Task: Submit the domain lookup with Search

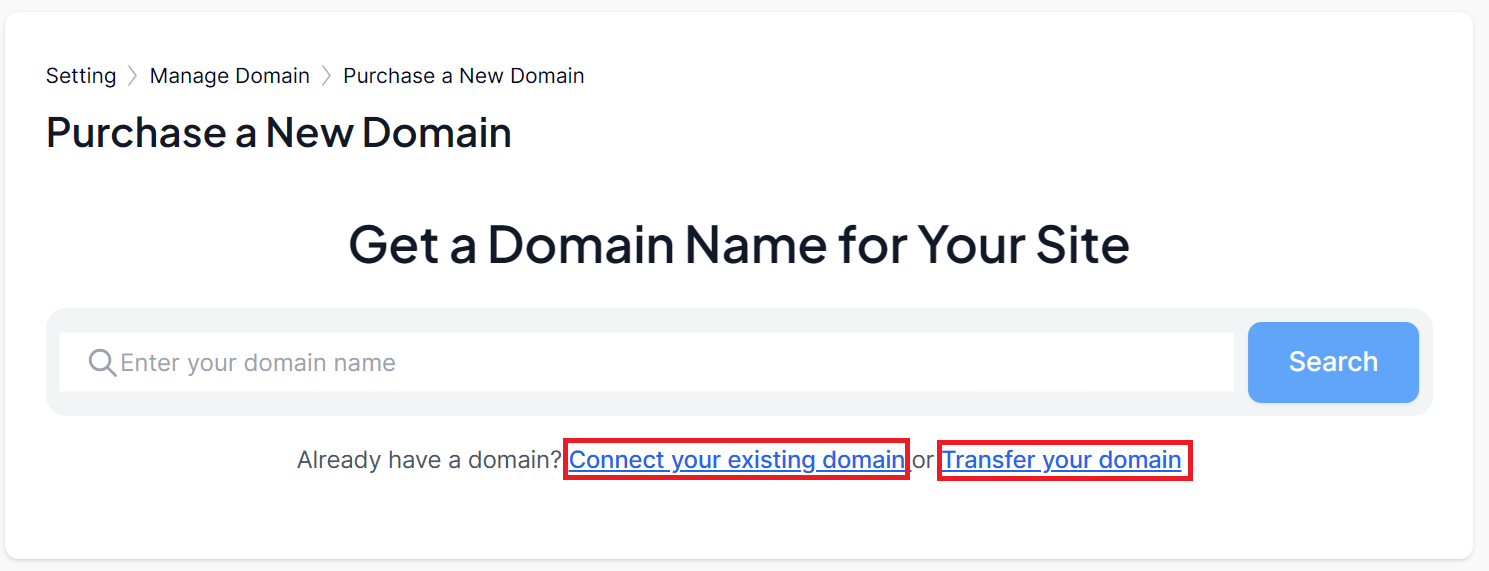Action: click(1333, 362)
